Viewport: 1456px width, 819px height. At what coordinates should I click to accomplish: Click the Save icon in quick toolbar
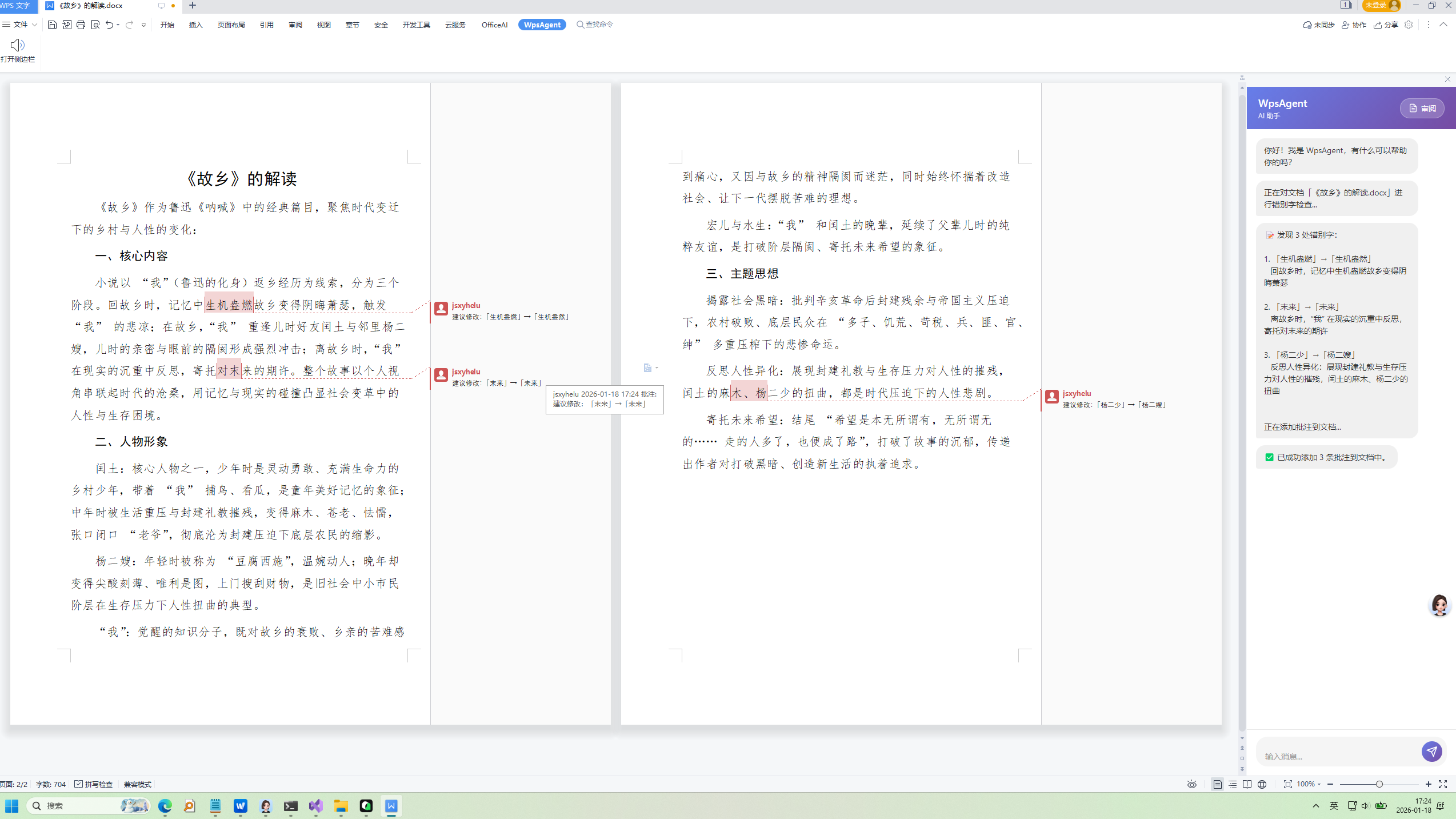point(52,25)
